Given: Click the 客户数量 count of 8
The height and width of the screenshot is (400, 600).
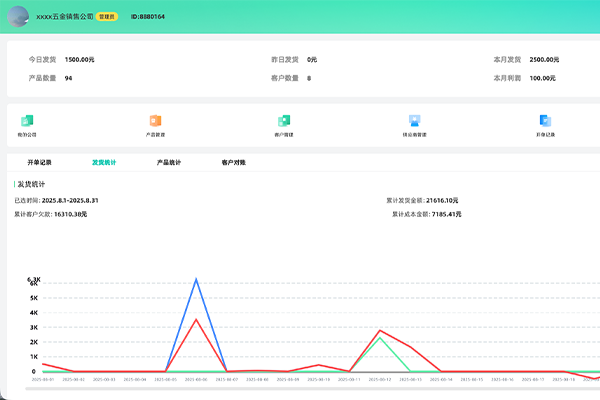Looking at the screenshot, I should coord(309,78).
